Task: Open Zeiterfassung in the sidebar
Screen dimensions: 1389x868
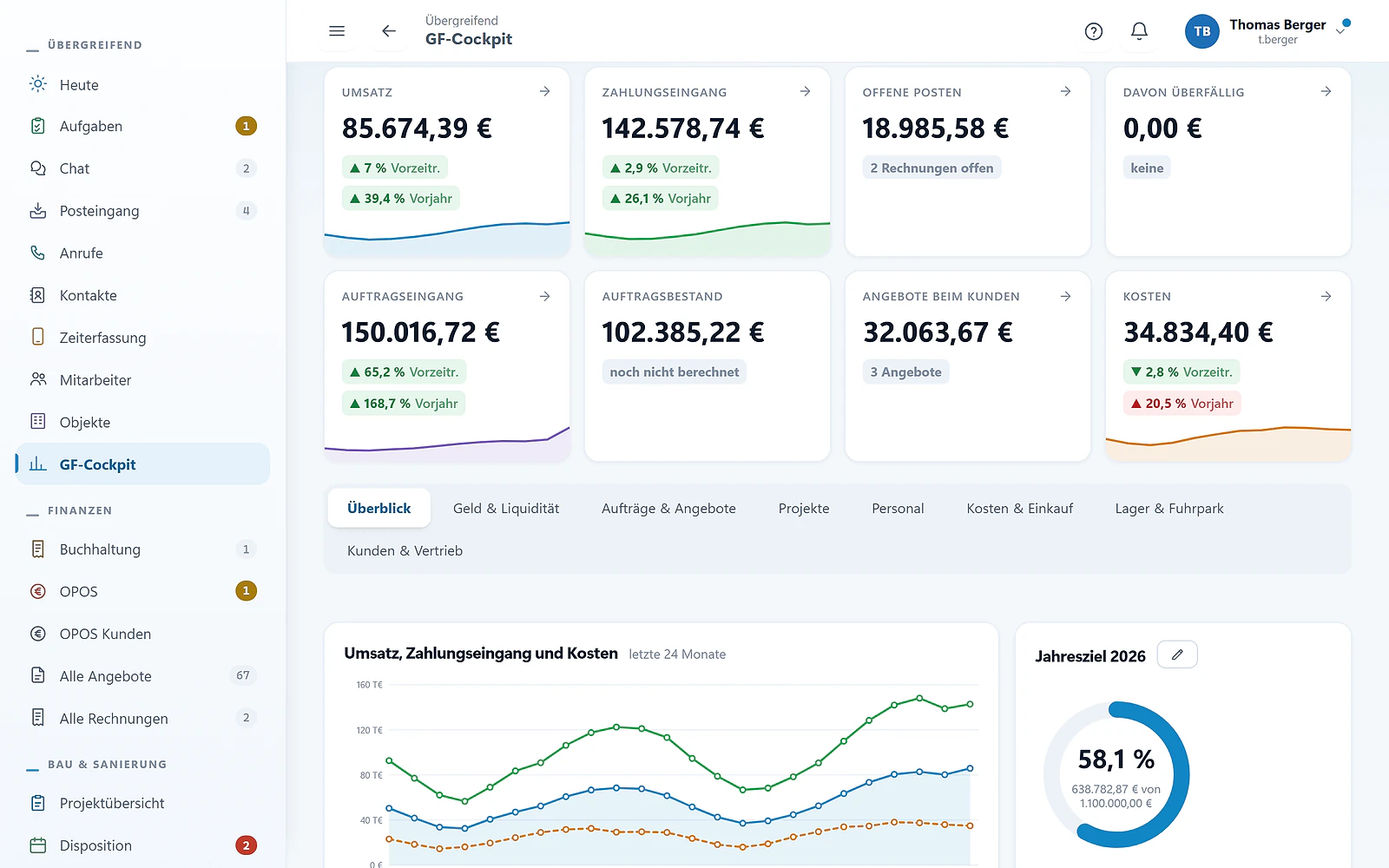Action: click(143, 338)
